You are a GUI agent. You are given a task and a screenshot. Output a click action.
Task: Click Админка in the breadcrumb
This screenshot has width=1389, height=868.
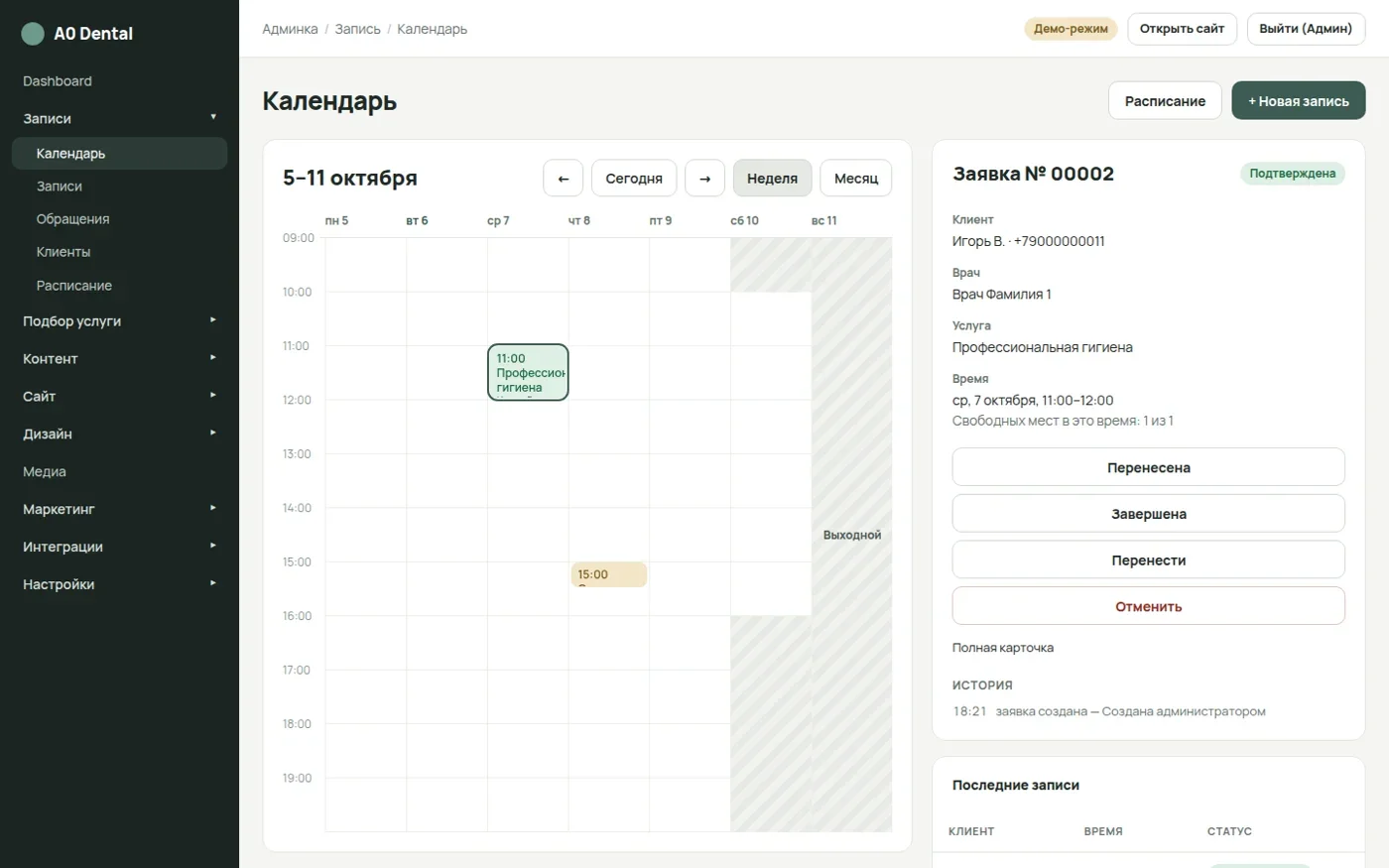coord(290,29)
